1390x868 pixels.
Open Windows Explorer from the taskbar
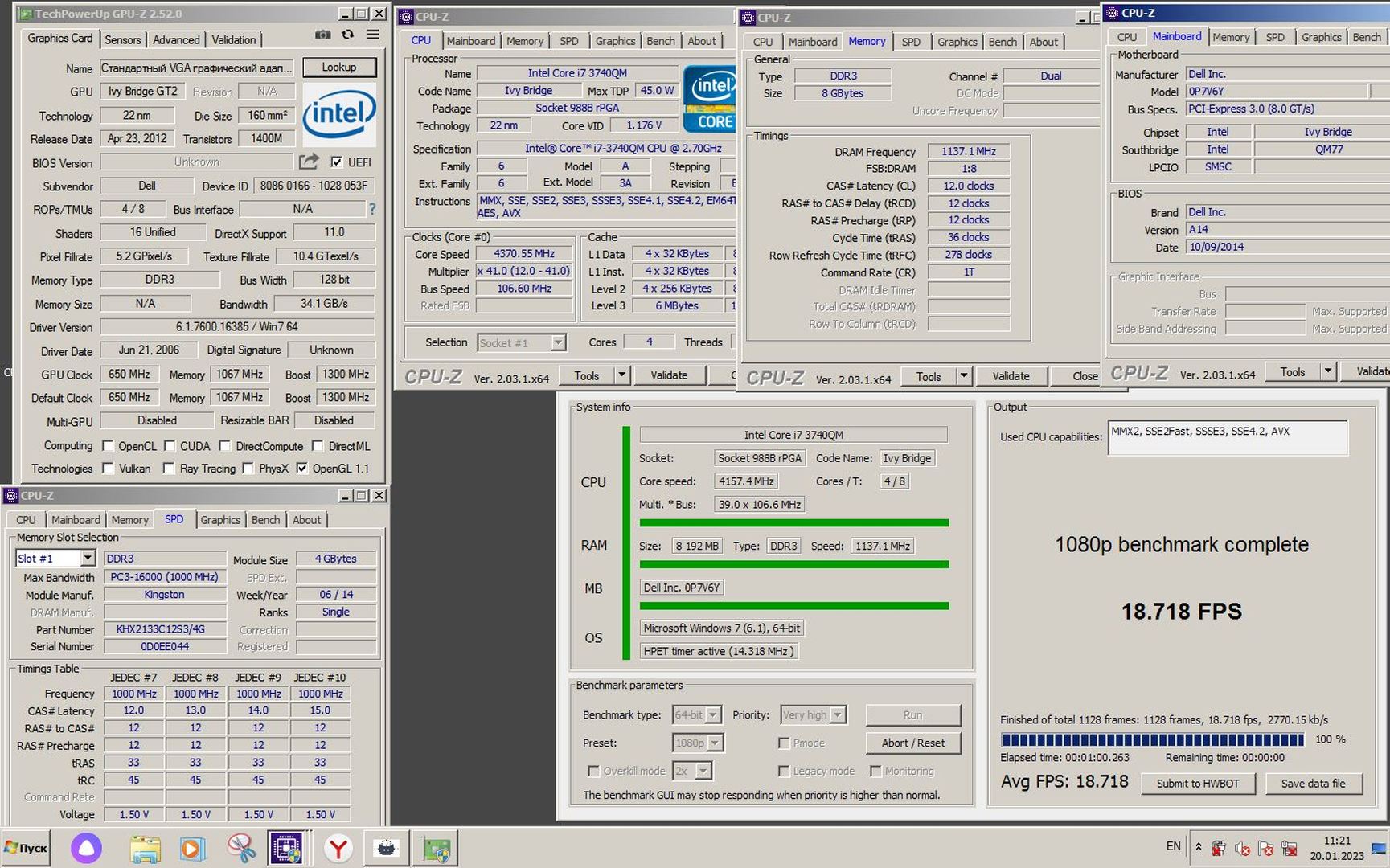pyautogui.click(x=145, y=849)
